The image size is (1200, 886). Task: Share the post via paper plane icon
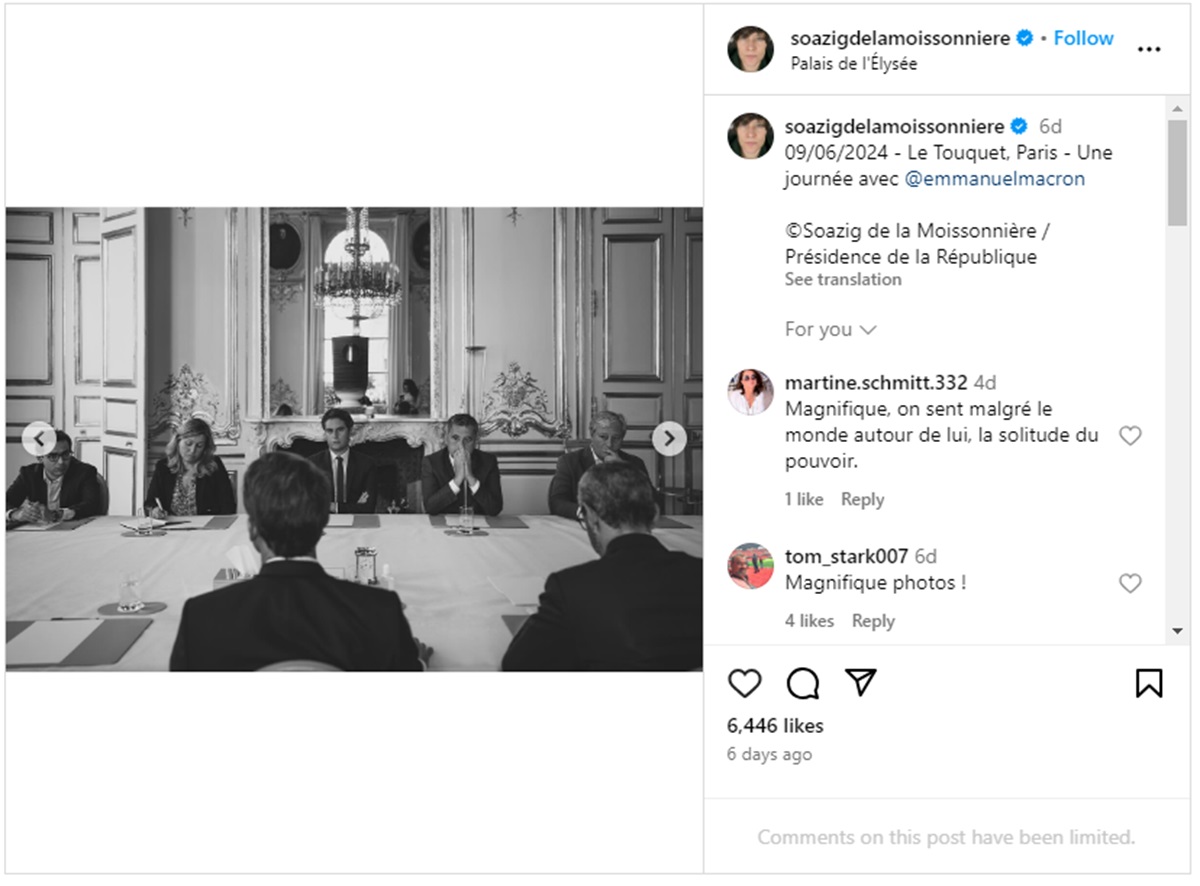[x=861, y=682]
